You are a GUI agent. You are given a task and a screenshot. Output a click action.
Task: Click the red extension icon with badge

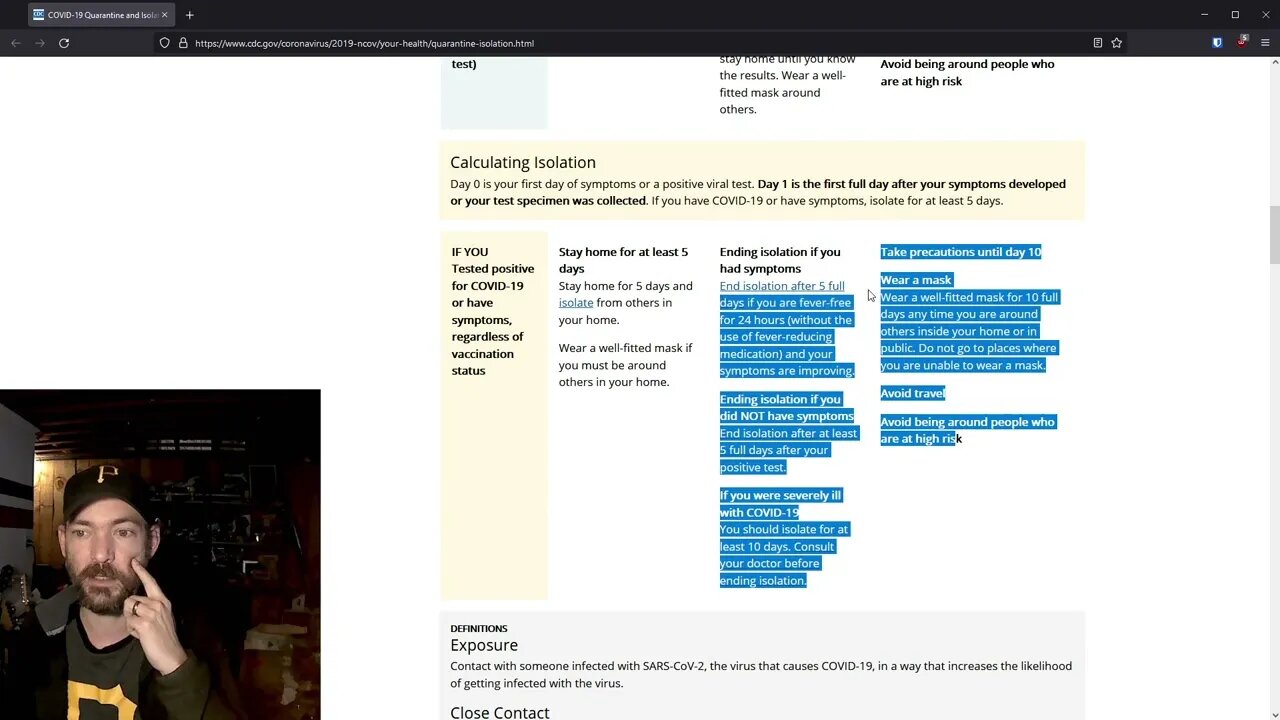[x=1241, y=42]
